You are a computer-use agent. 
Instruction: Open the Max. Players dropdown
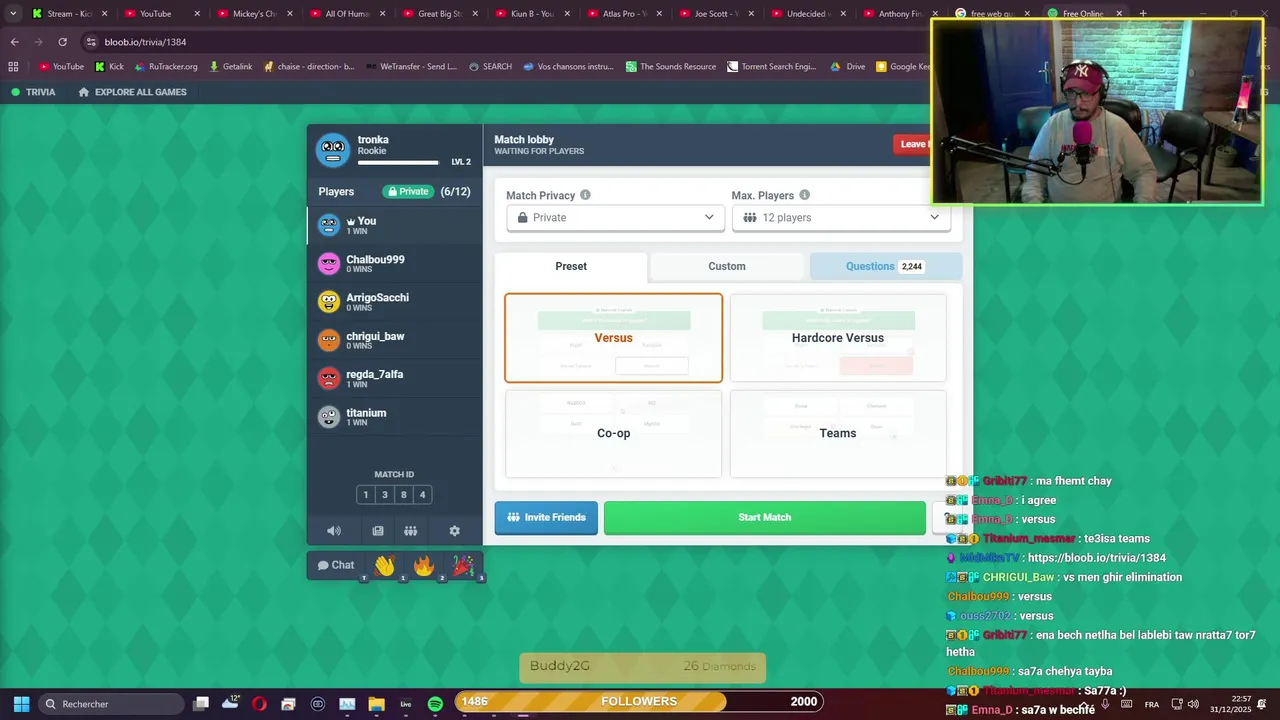[840, 218]
